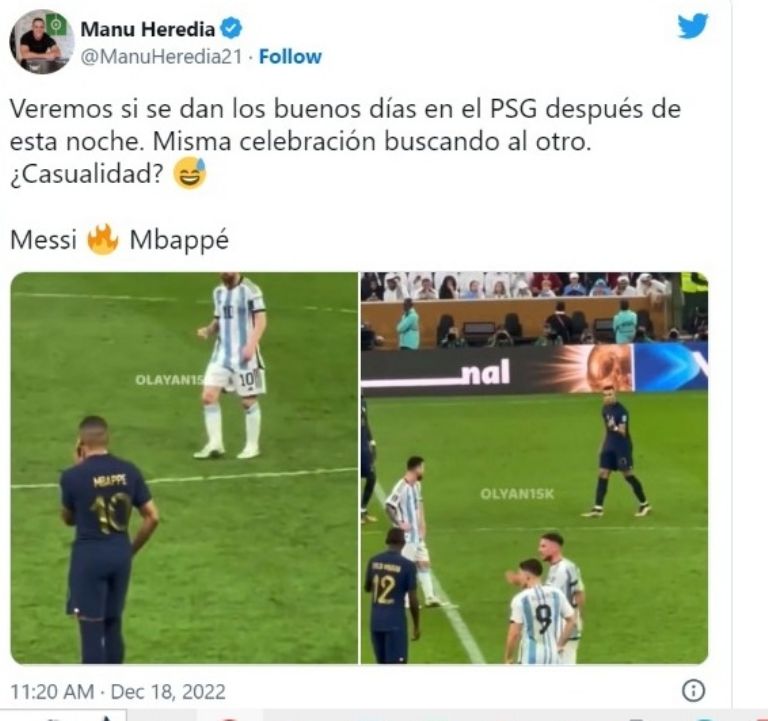Open the tweet info icon
This screenshot has width=768, height=721.
click(x=693, y=691)
